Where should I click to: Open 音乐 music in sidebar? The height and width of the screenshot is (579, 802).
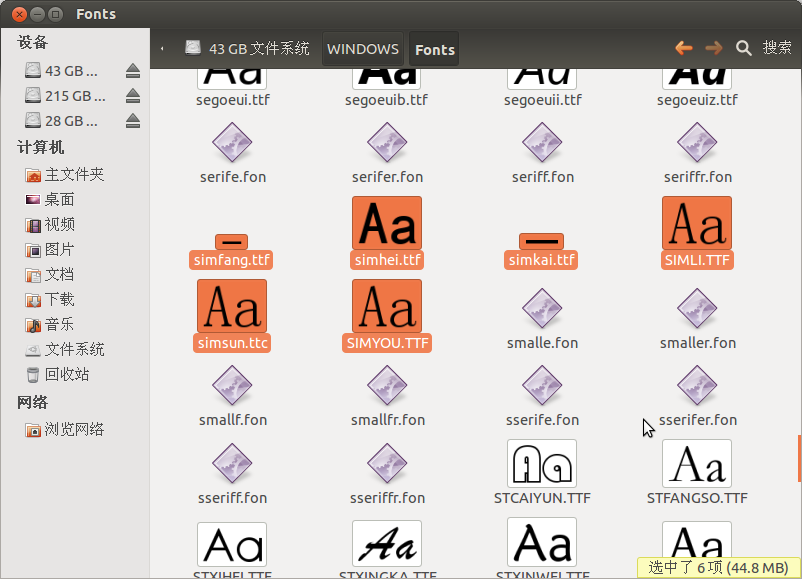[x=50, y=324]
